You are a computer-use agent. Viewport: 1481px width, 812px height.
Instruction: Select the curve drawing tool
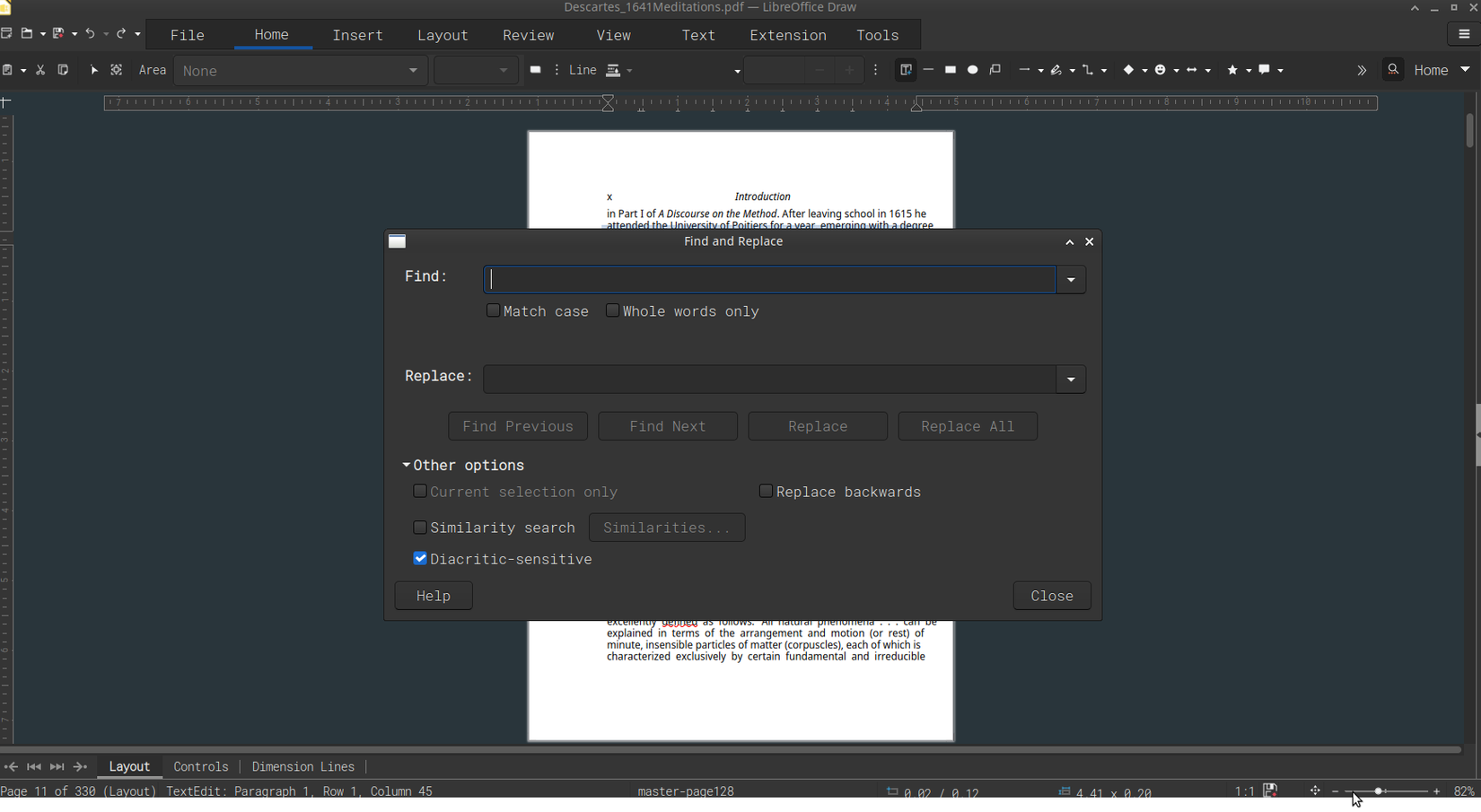coord(1056,70)
